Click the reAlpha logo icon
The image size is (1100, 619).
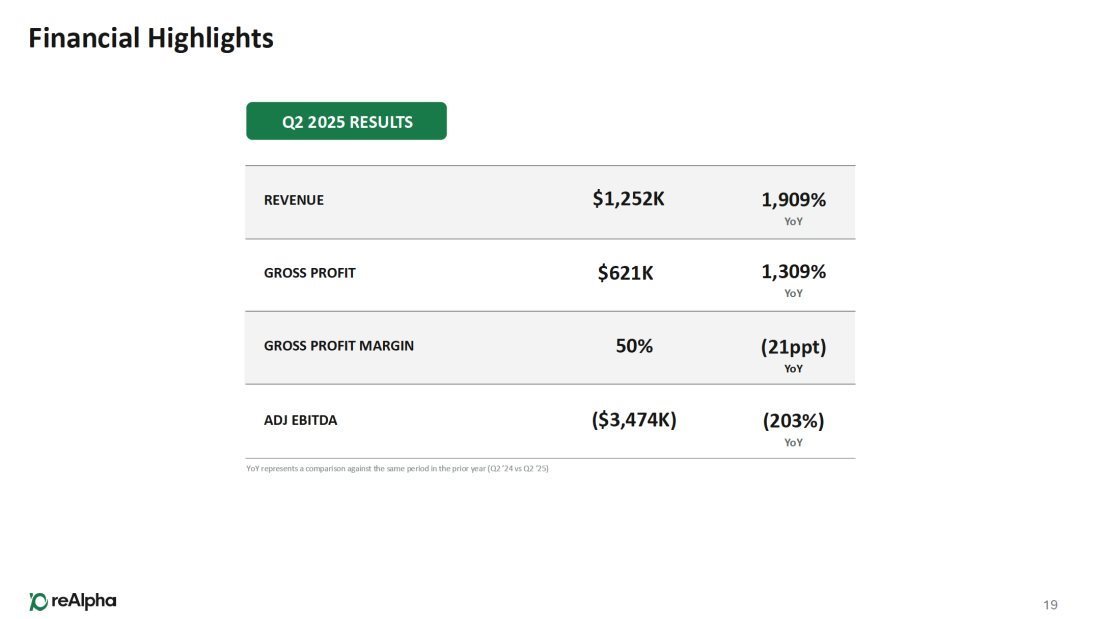tap(38, 601)
